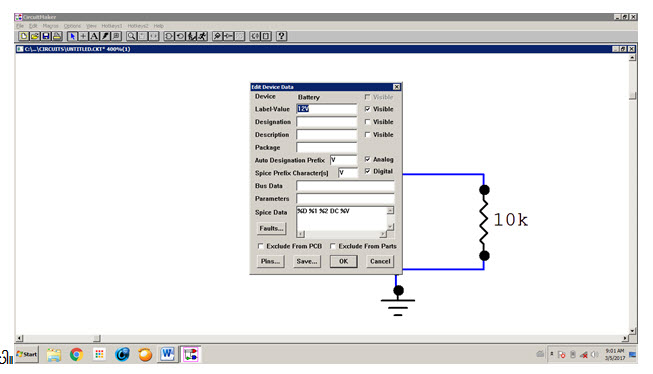Close the Edit Device Data dialog
The width and height of the screenshot is (653, 374).
(x=396, y=87)
